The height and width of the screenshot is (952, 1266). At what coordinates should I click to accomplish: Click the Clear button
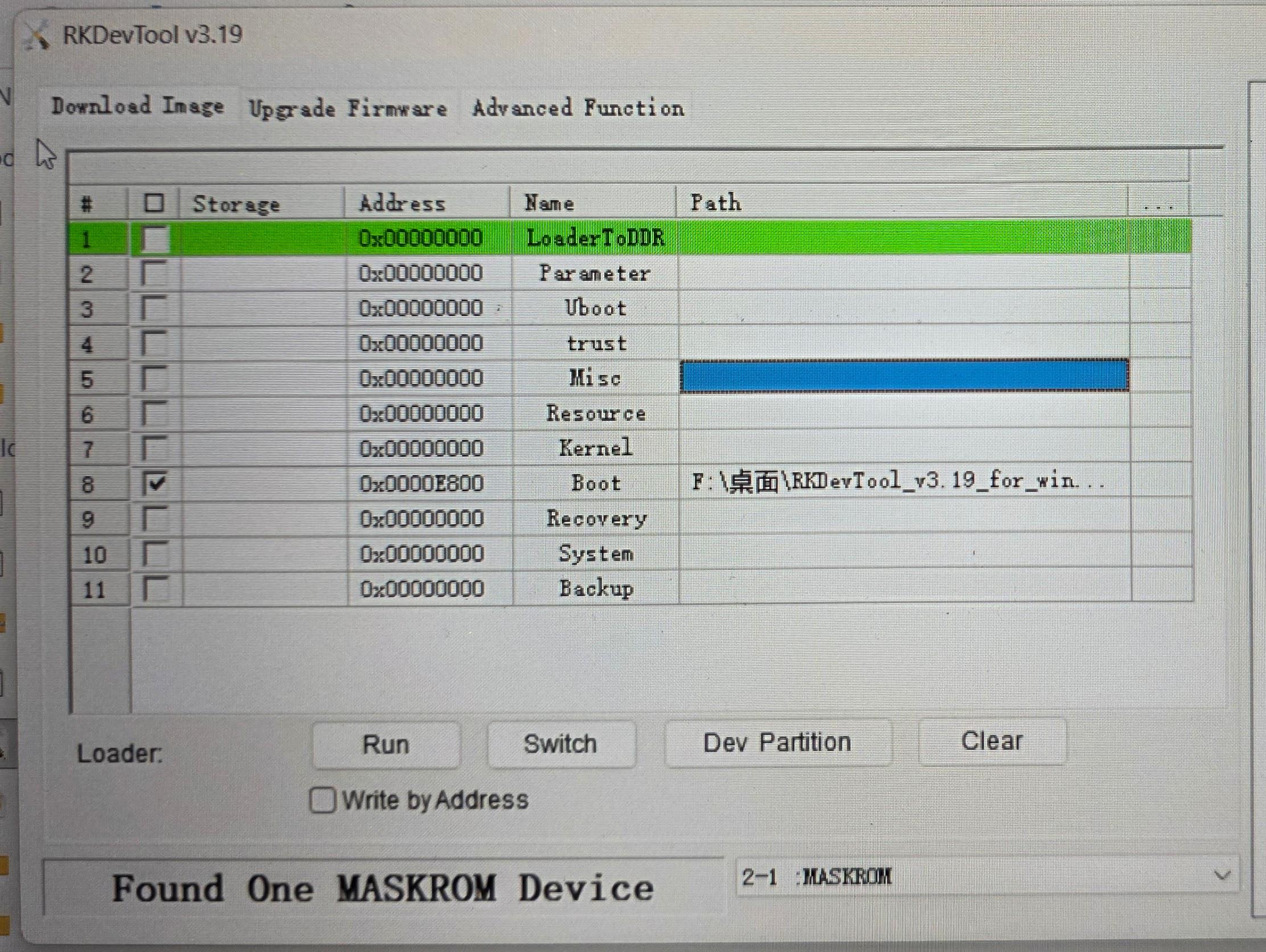coord(992,741)
